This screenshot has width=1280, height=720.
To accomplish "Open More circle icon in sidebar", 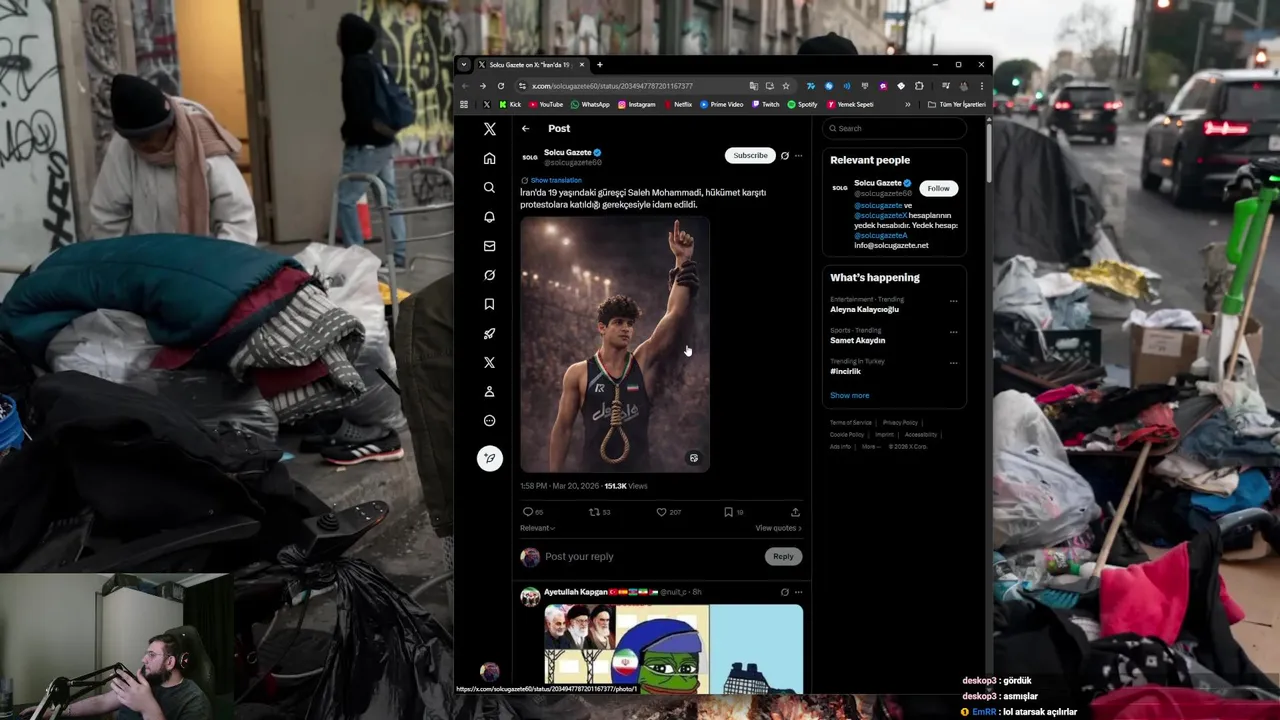I will coord(489,420).
